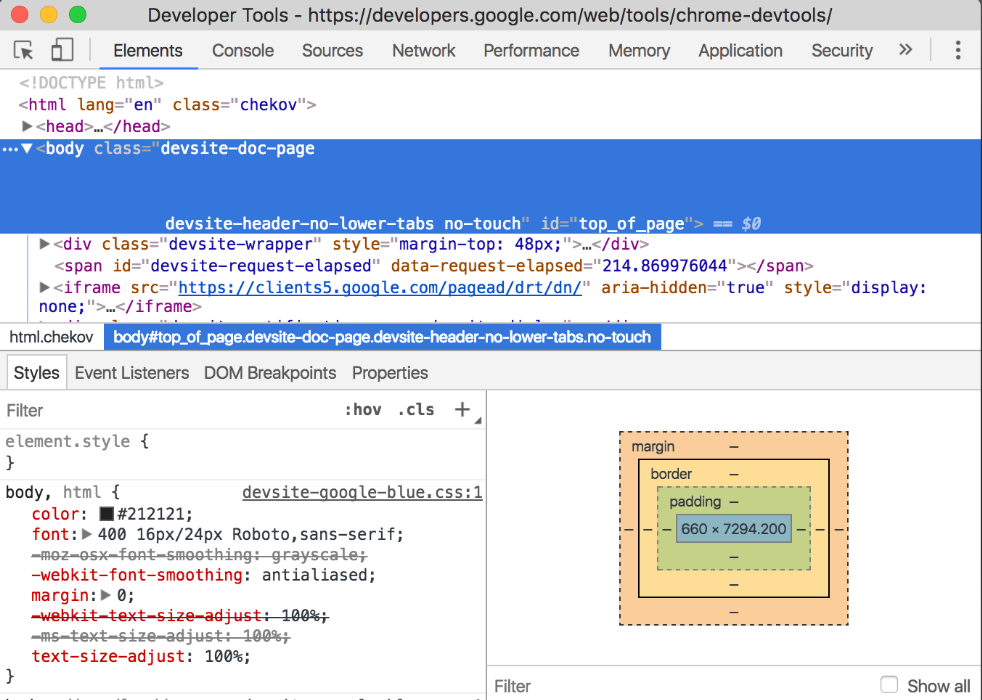
Task: Select the body#top_of_page breadcrumb
Action: (x=382, y=337)
